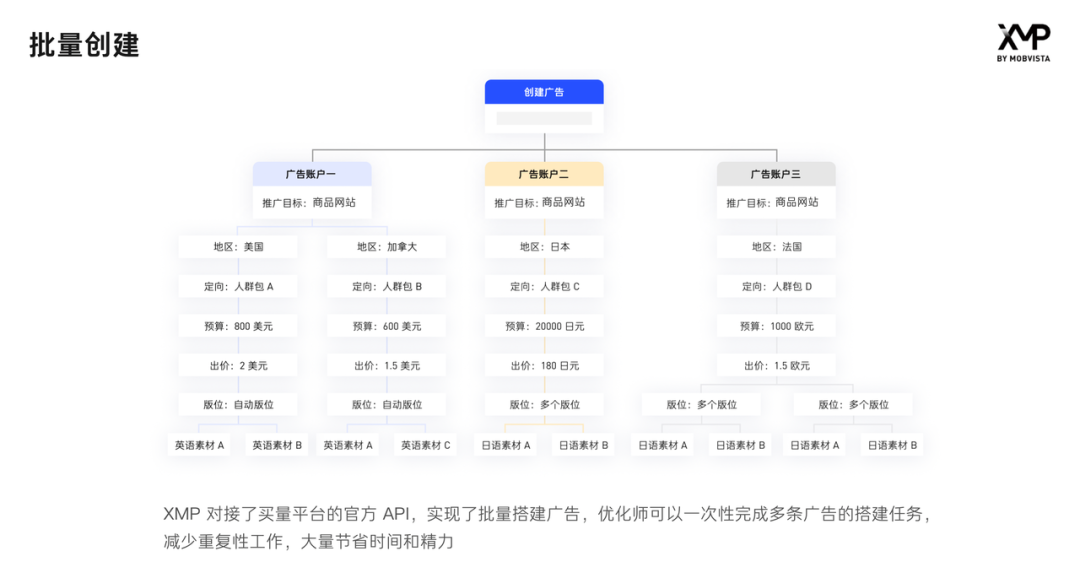Viewport: 1080px width, 562px height.
Task: Choose the 出价: 180 日元 box
Action: (x=544, y=366)
